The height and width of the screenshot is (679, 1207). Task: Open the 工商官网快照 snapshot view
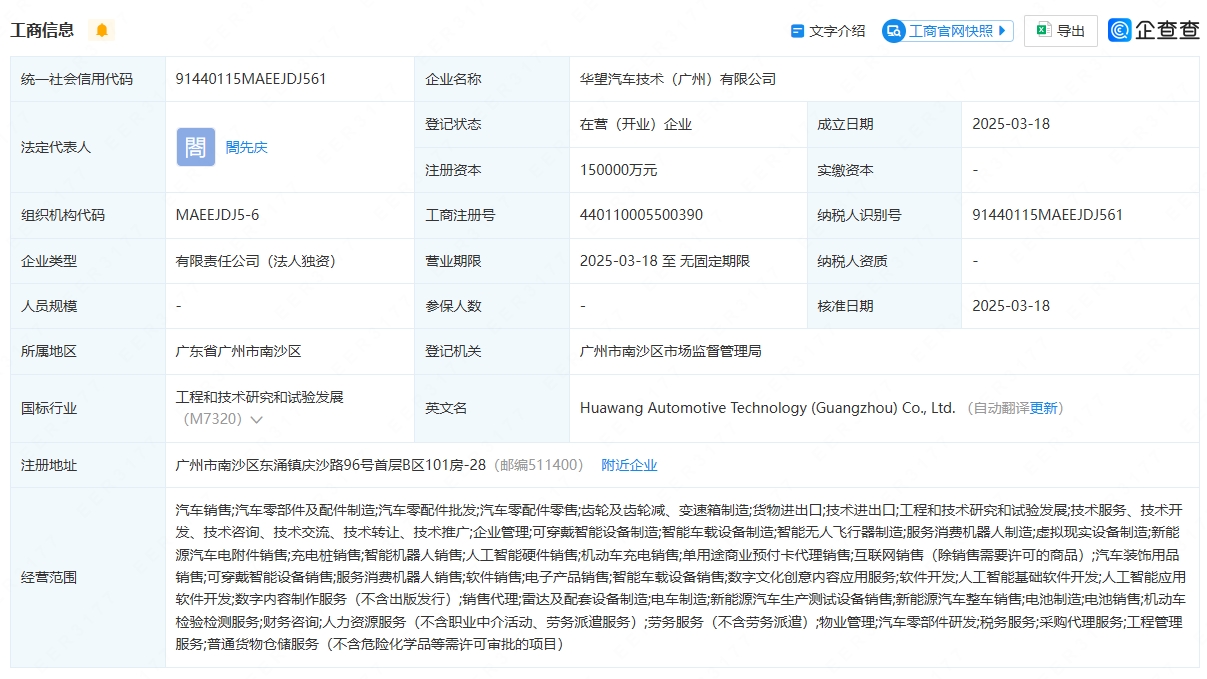pos(946,30)
